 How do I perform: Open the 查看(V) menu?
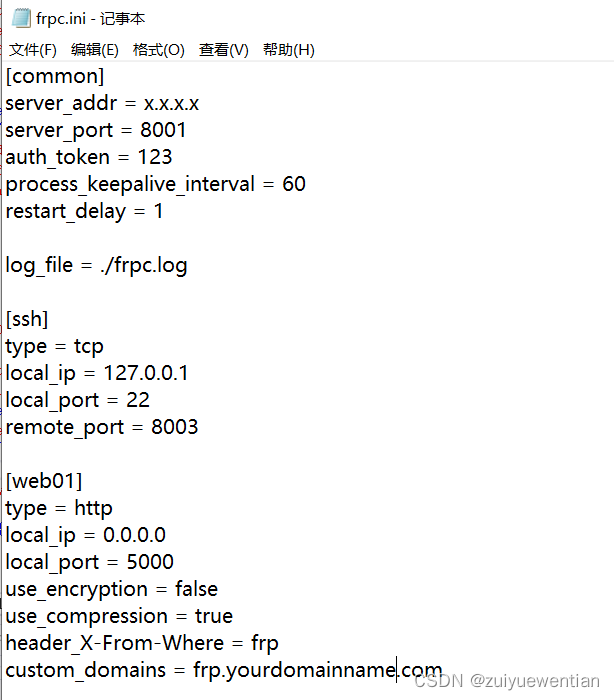(224, 50)
